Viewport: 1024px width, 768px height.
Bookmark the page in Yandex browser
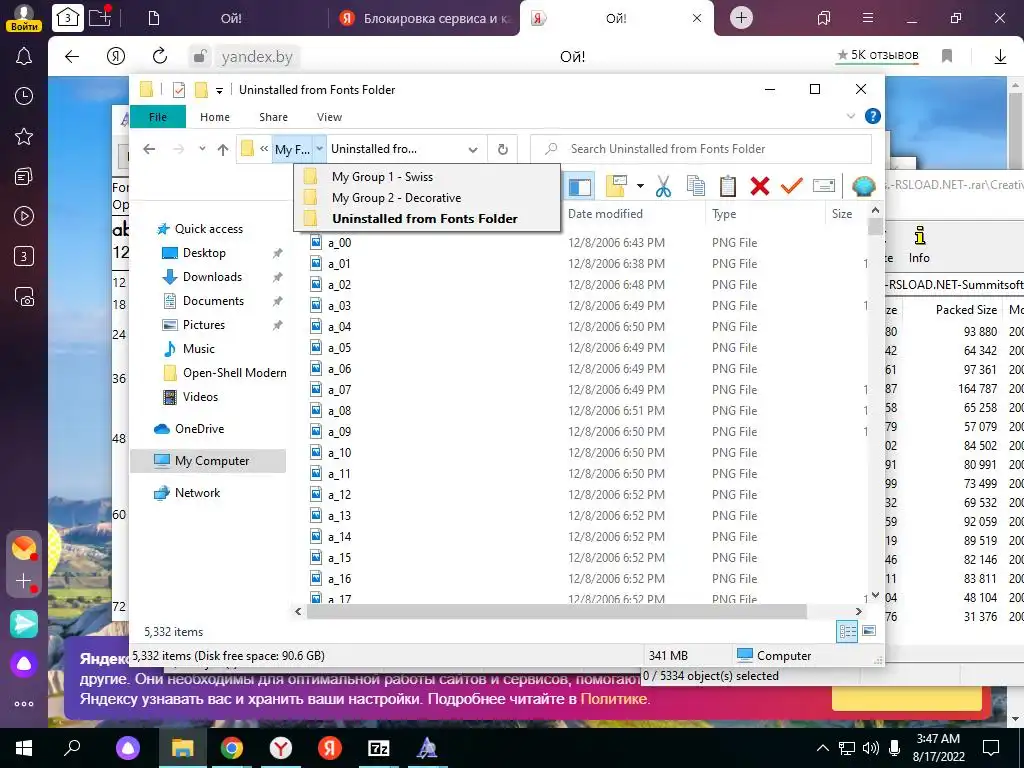pos(947,56)
